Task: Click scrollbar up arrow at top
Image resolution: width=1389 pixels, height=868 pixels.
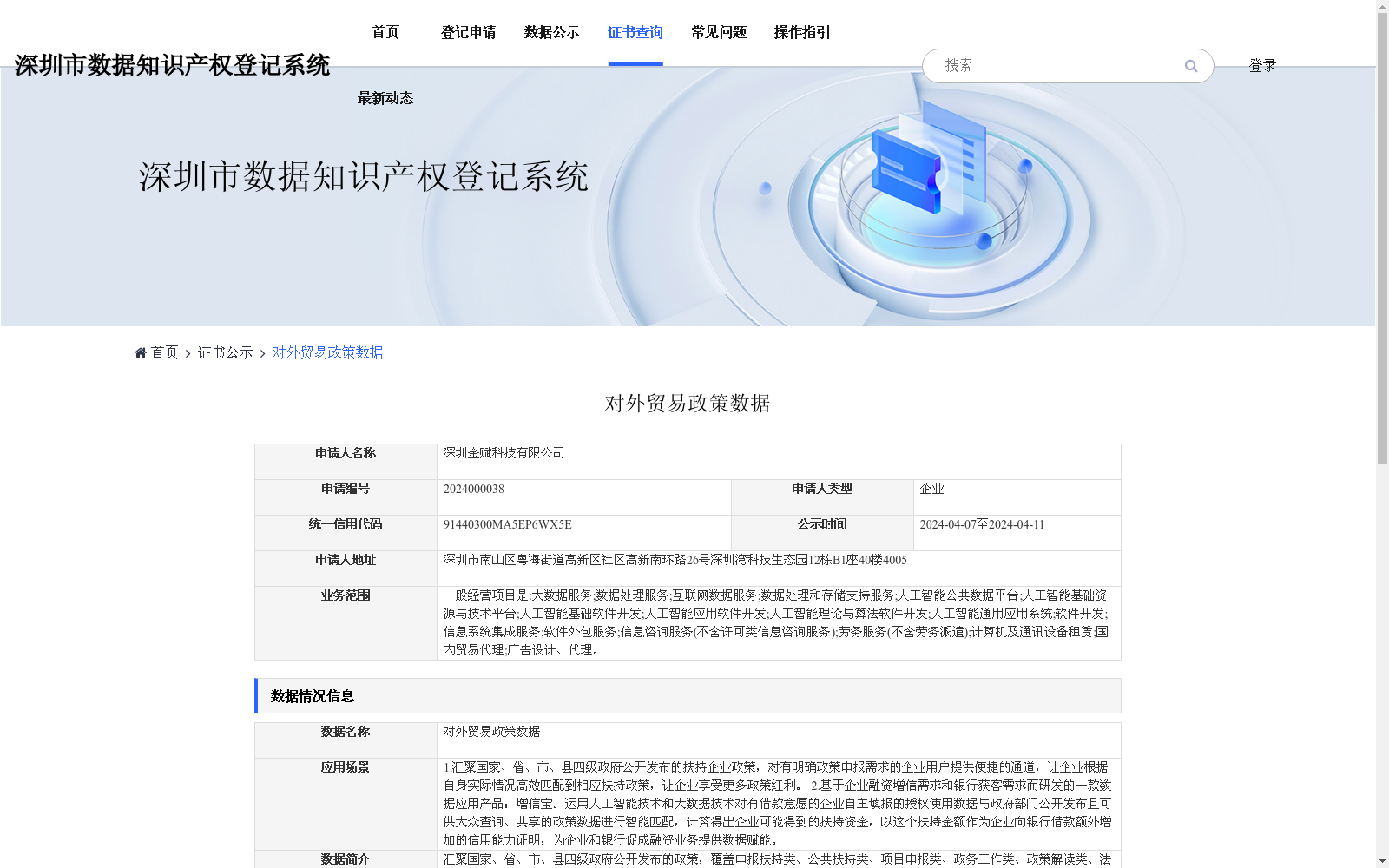Action: 1382,6
